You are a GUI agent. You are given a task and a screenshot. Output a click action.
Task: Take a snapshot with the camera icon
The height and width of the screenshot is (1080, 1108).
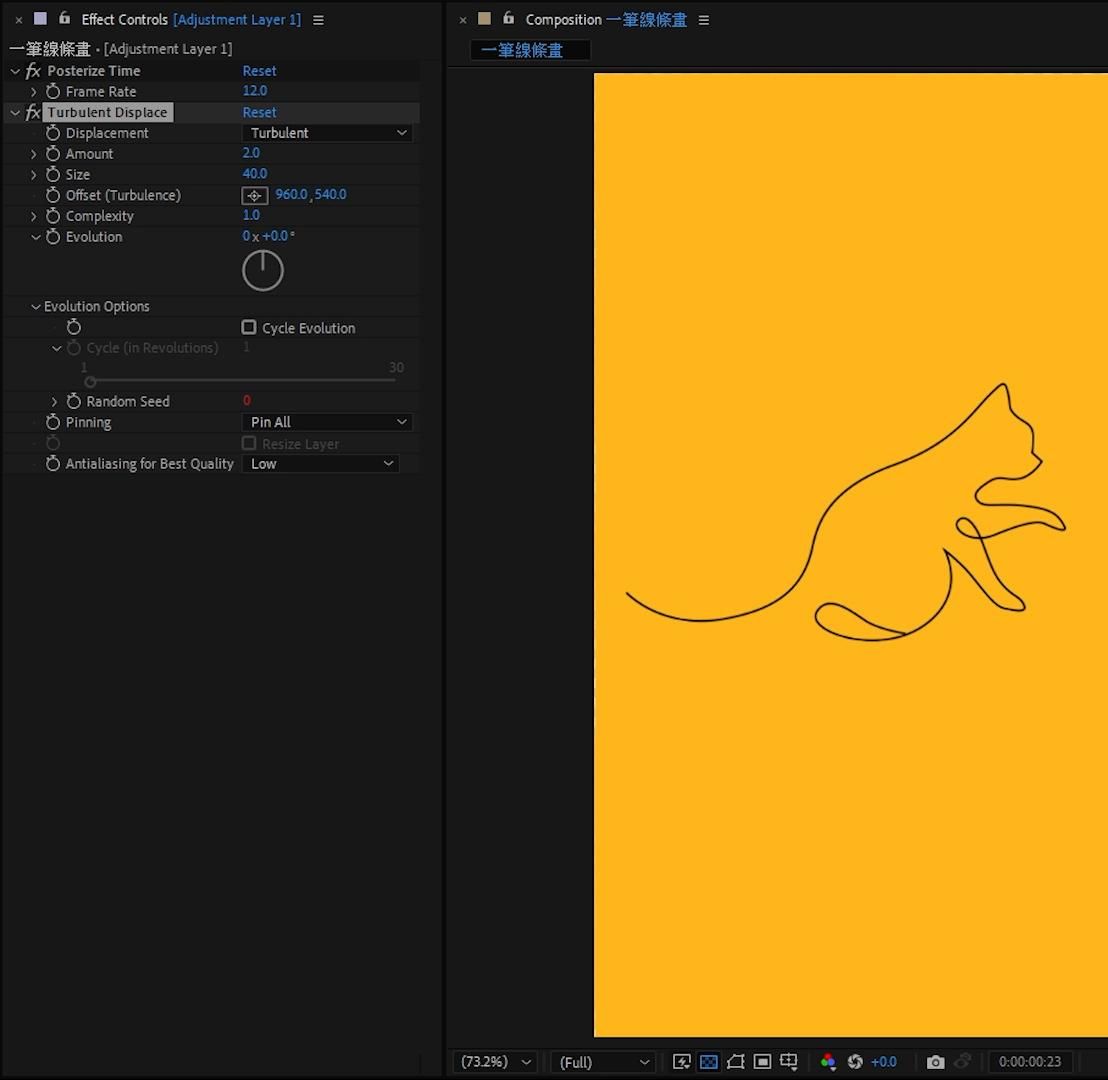[935, 1062]
